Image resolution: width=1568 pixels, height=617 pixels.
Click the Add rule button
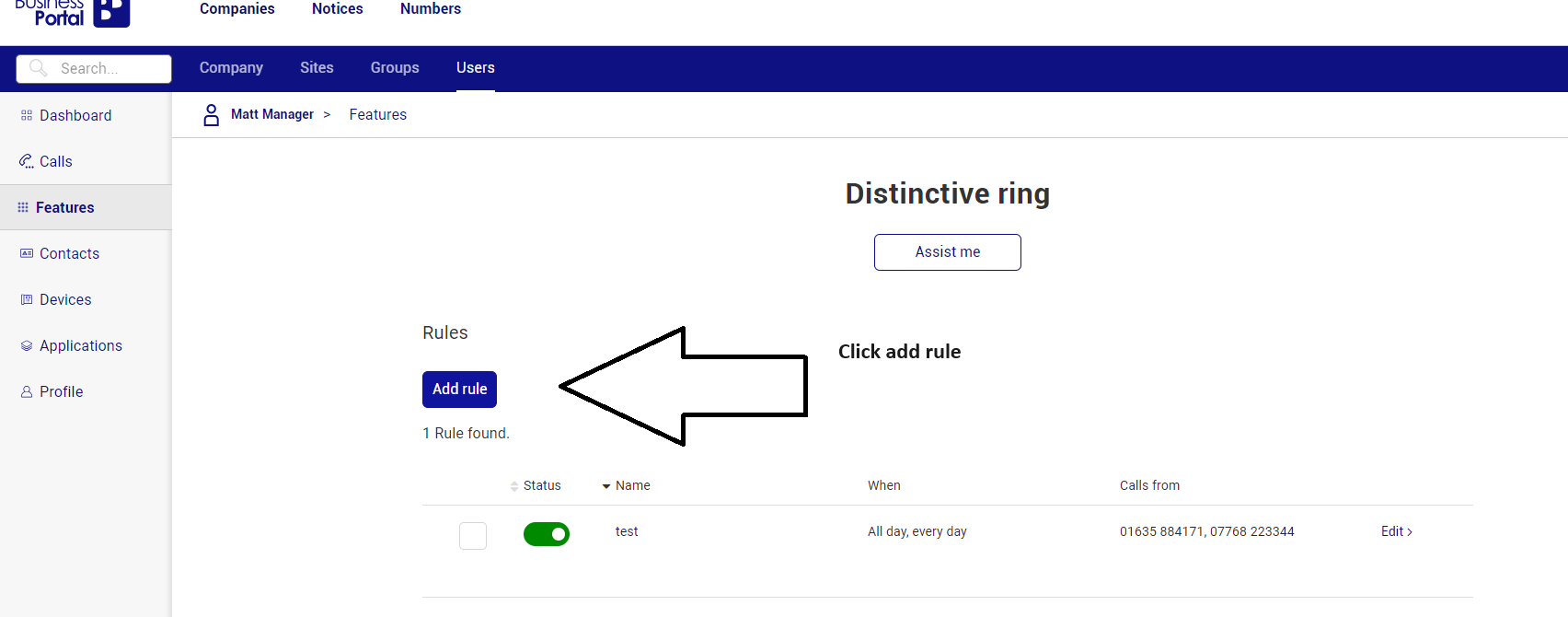[x=459, y=389]
